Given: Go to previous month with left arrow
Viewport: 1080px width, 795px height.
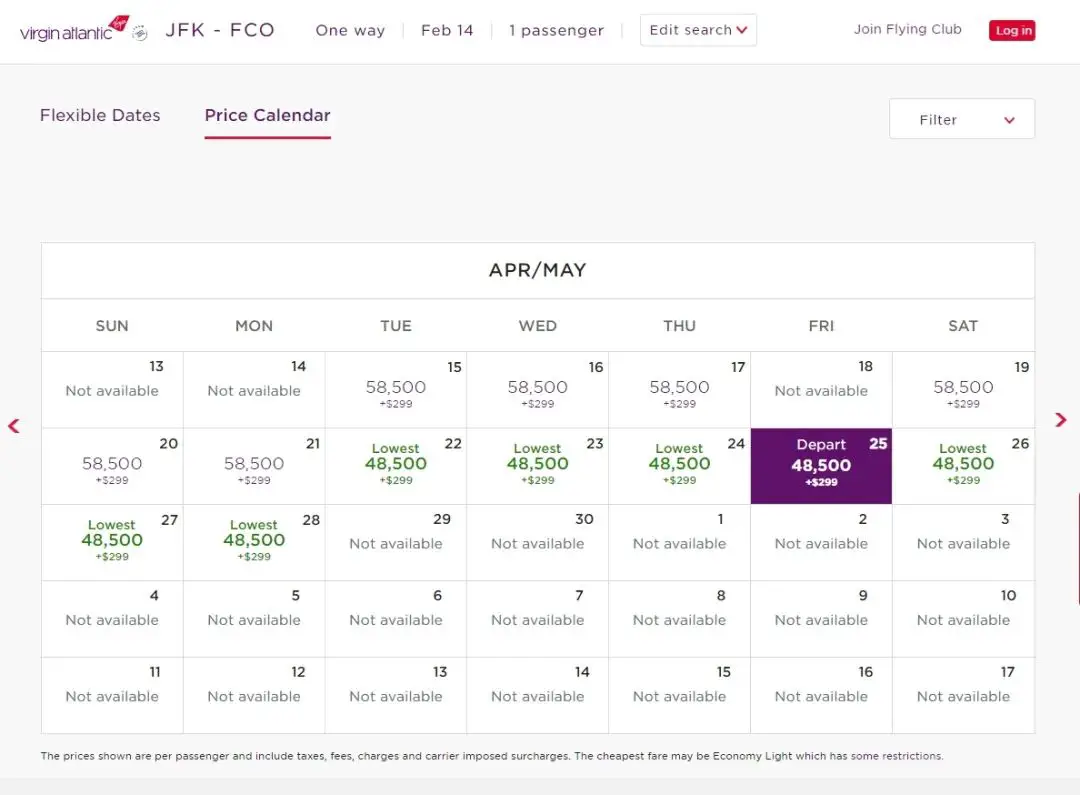Looking at the screenshot, I should pyautogui.click(x=14, y=426).
